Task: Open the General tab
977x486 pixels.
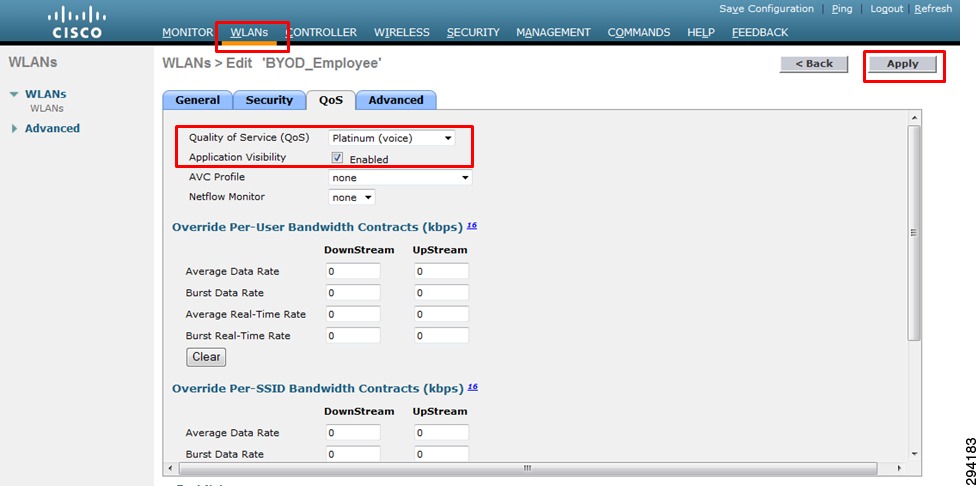Action: [x=198, y=100]
